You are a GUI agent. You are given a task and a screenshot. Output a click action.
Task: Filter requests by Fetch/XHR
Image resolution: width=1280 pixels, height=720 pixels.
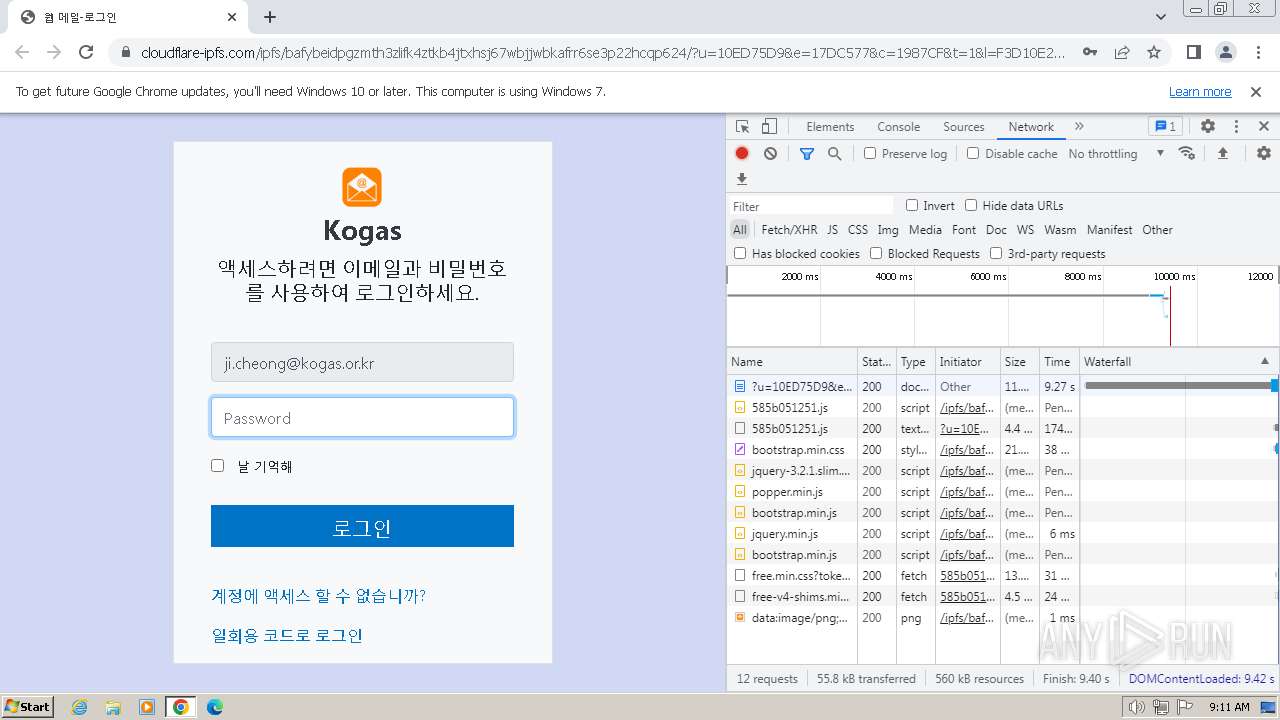789,230
